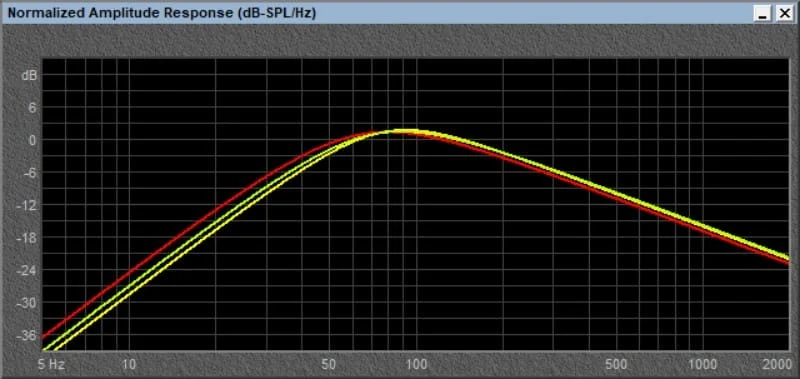800x379 pixels.
Task: Click the 'dB' axis unit label
Action: point(30,75)
